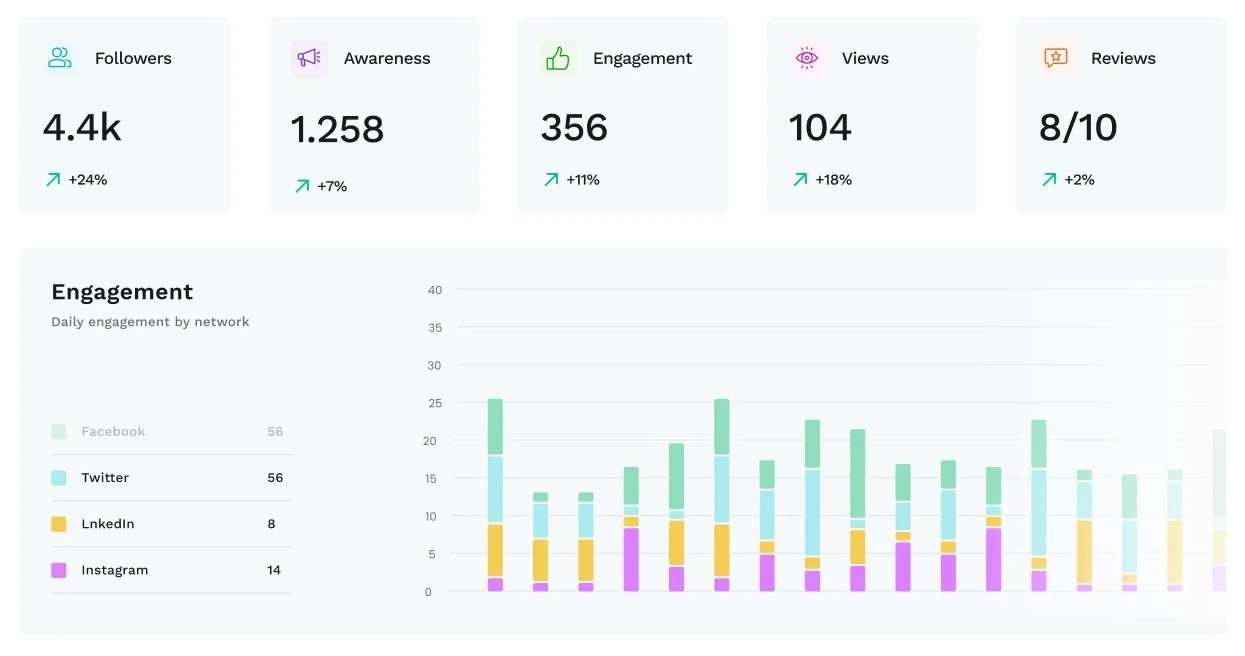This screenshot has height=656, width=1245.
Task: Select the Reviews star badge icon
Action: coord(1055,58)
